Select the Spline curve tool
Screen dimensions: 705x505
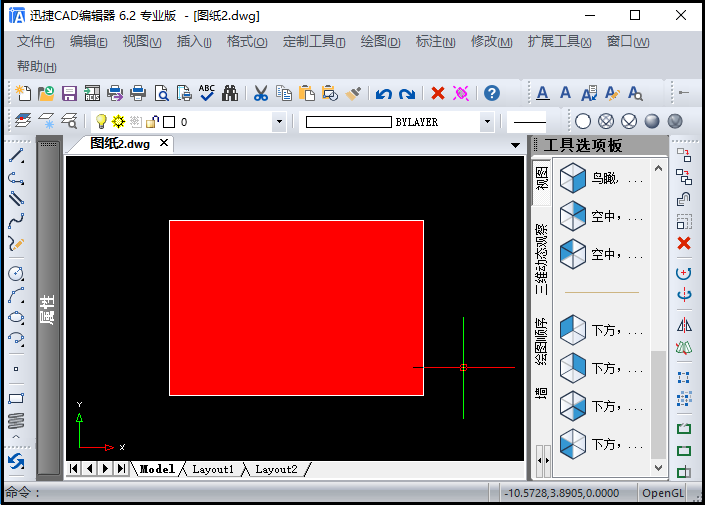[x=17, y=220]
